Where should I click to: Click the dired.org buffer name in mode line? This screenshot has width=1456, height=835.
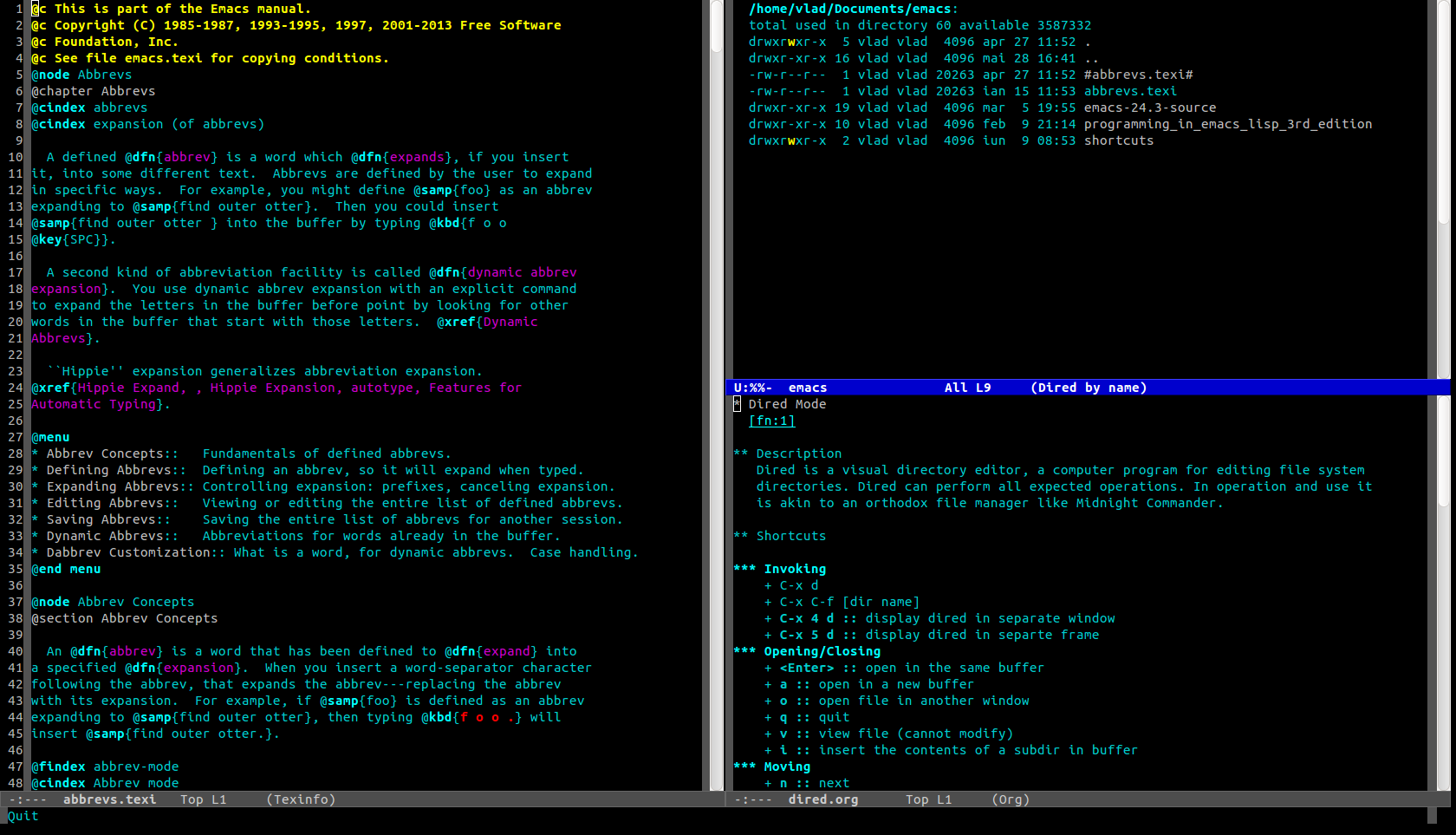822,799
